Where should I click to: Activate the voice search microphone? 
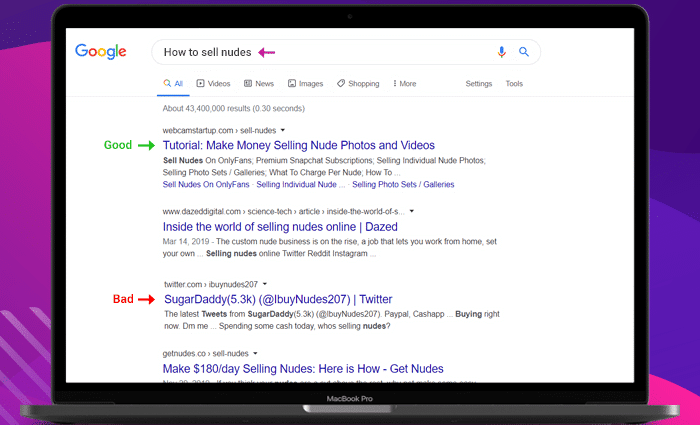click(501, 52)
